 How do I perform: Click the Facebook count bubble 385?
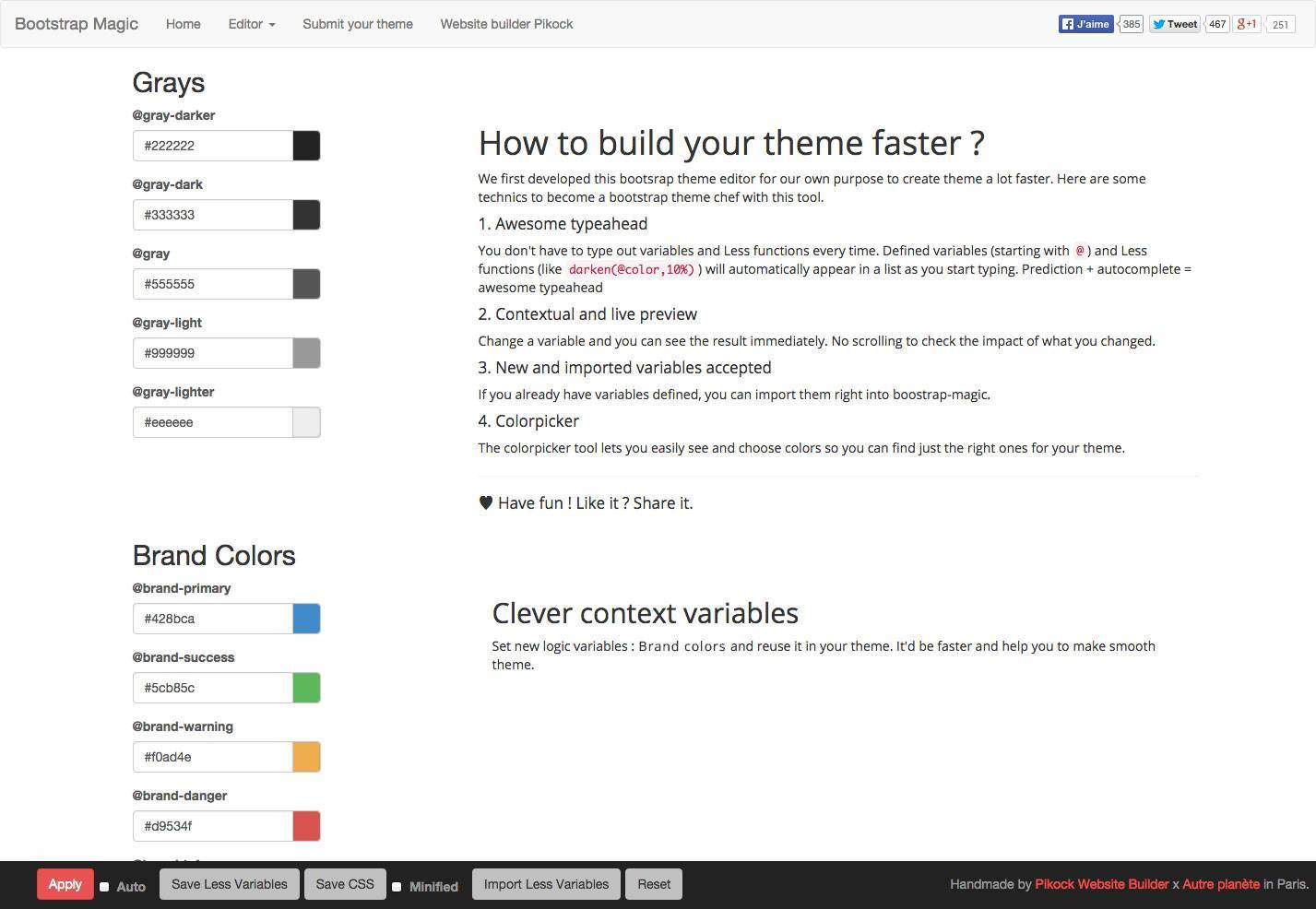[1132, 24]
